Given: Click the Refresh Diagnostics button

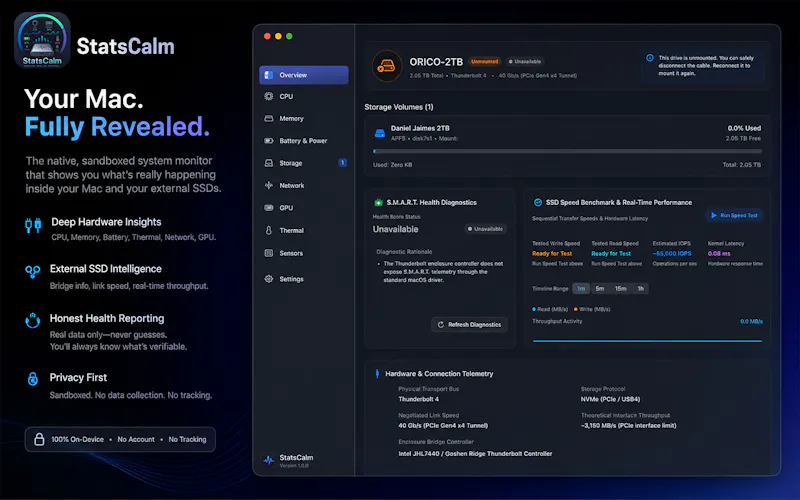Looking at the screenshot, I should point(469,324).
